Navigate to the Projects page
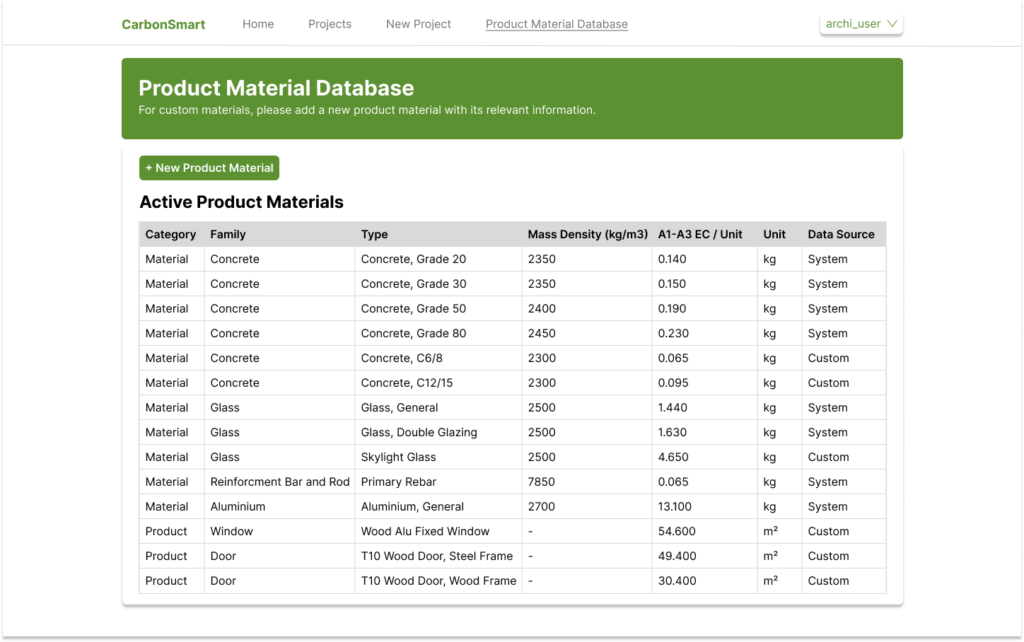This screenshot has width=1024, height=642. tap(330, 24)
